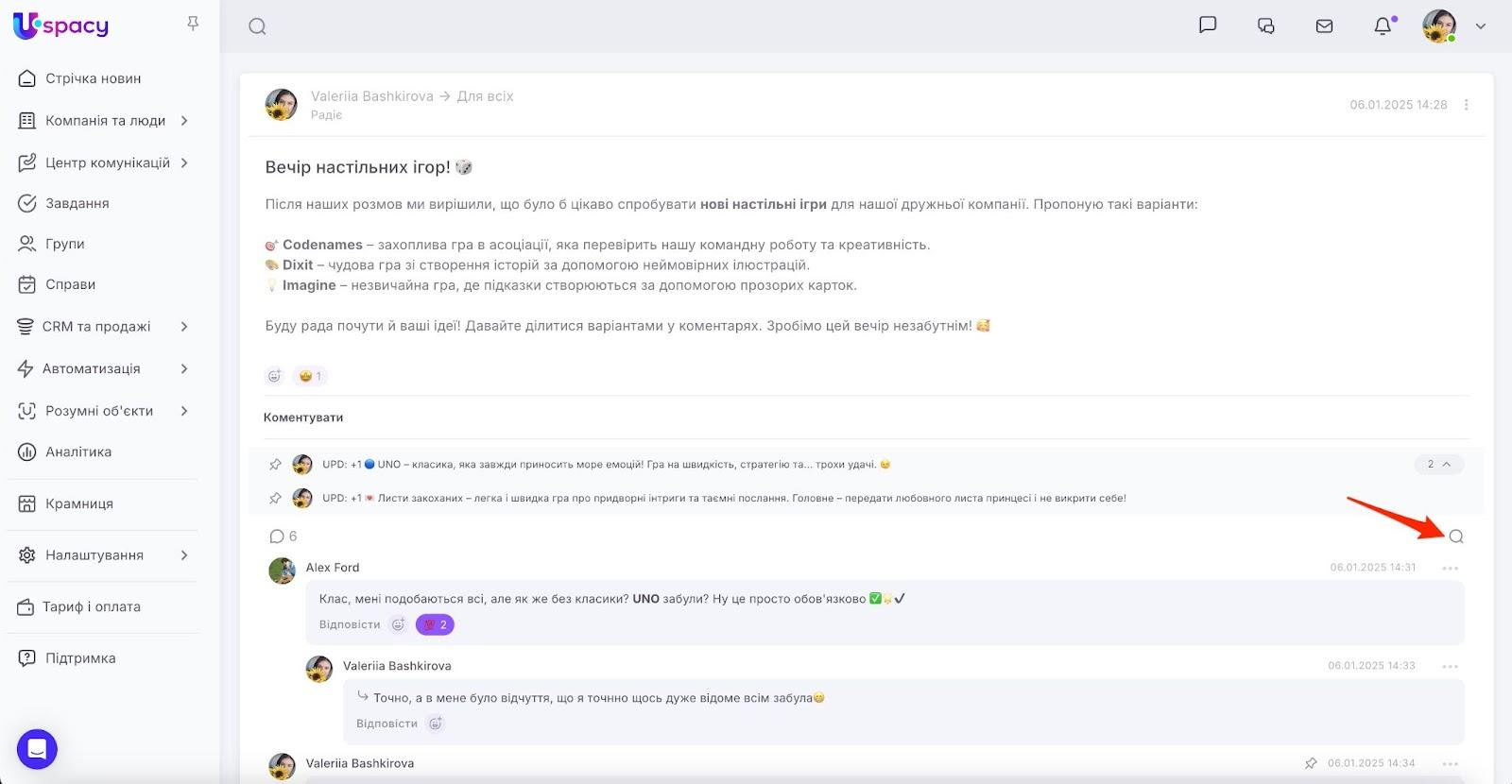Go to Завдання section

coord(77,203)
